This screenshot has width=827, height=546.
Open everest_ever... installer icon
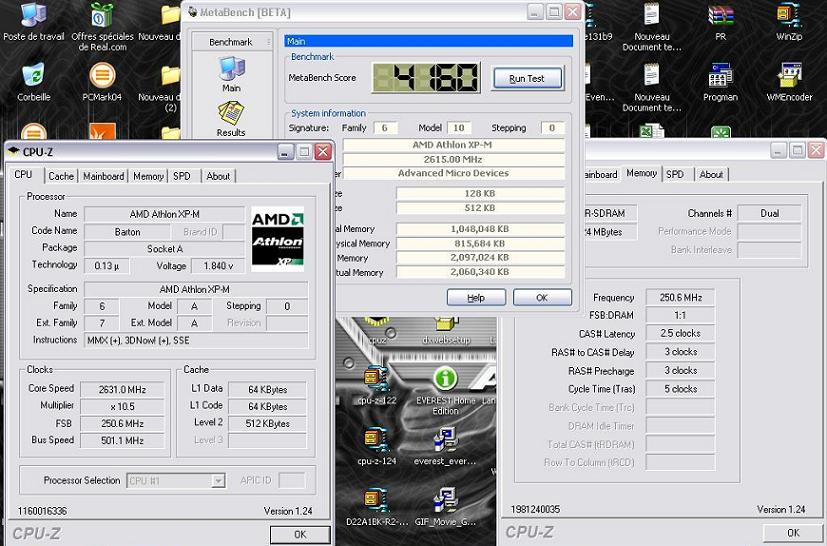(x=445, y=446)
